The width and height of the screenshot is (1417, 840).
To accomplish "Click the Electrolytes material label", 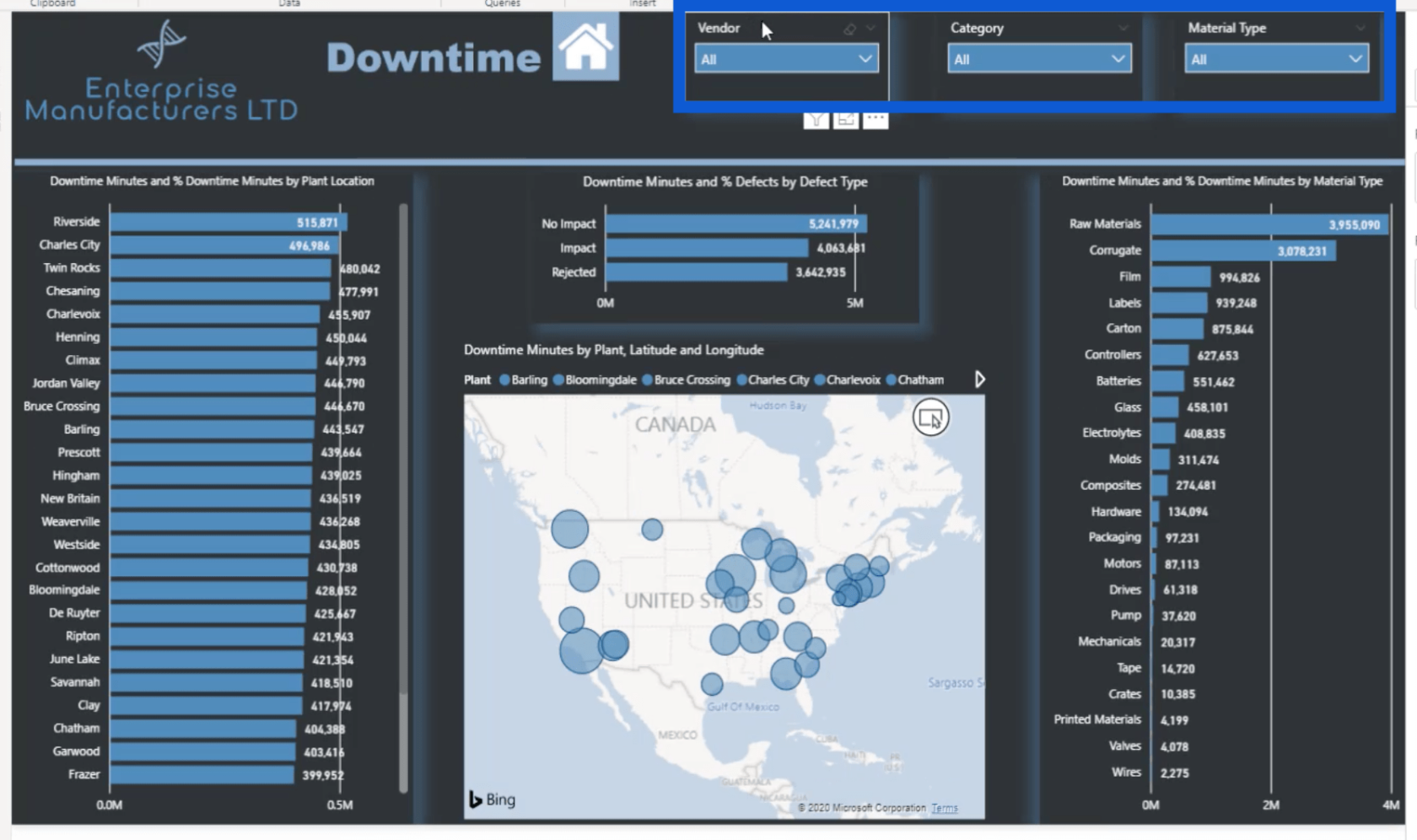I will tap(1112, 433).
